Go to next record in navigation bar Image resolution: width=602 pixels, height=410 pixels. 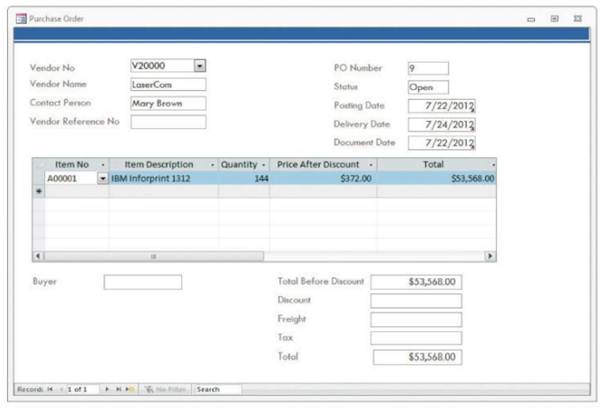(x=107, y=389)
